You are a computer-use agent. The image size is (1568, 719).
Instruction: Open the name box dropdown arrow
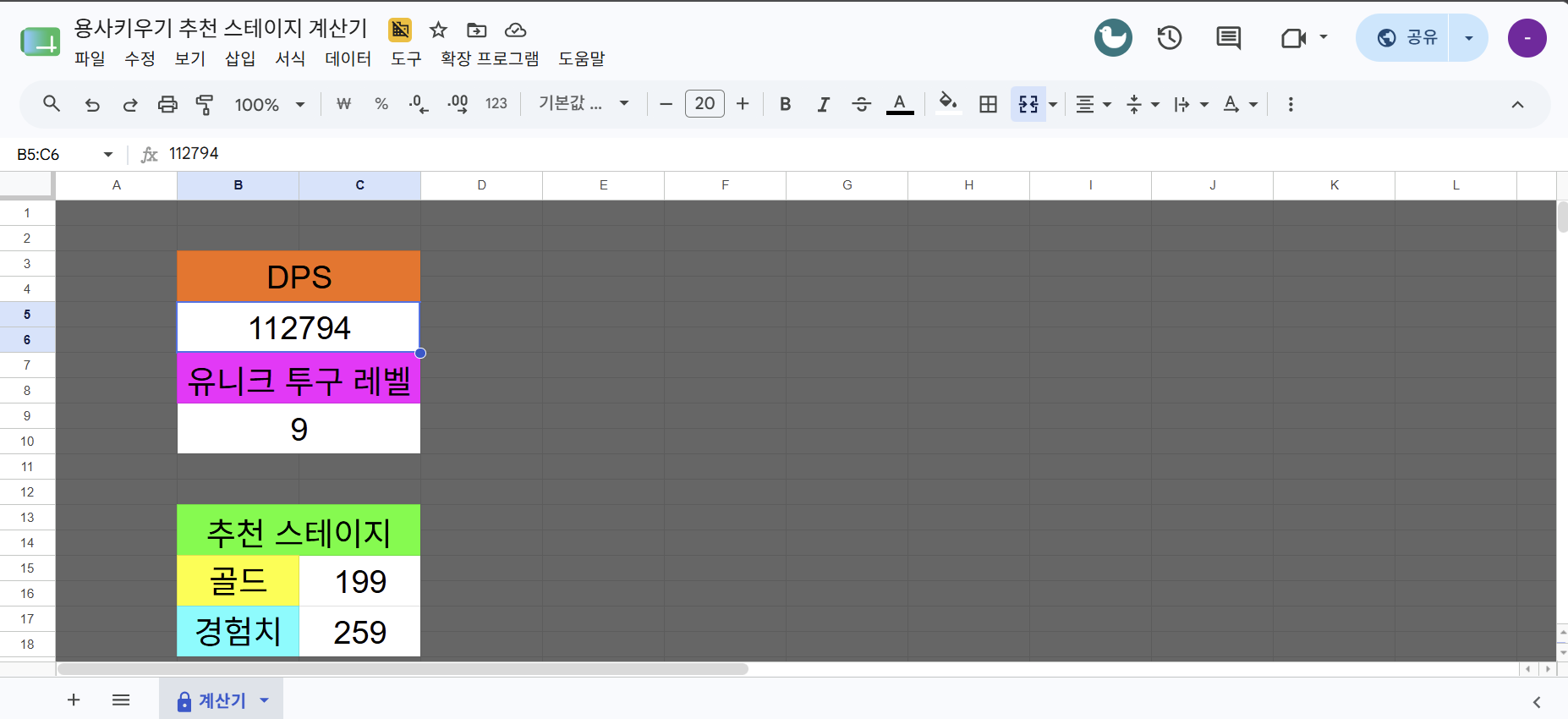click(108, 154)
